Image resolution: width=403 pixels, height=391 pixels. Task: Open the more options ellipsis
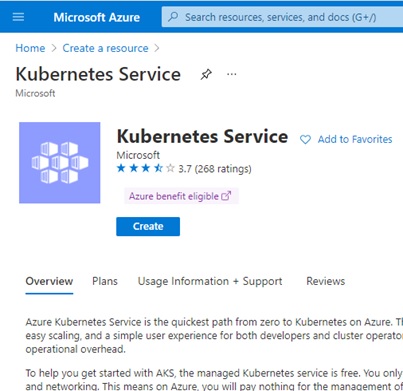(x=232, y=74)
